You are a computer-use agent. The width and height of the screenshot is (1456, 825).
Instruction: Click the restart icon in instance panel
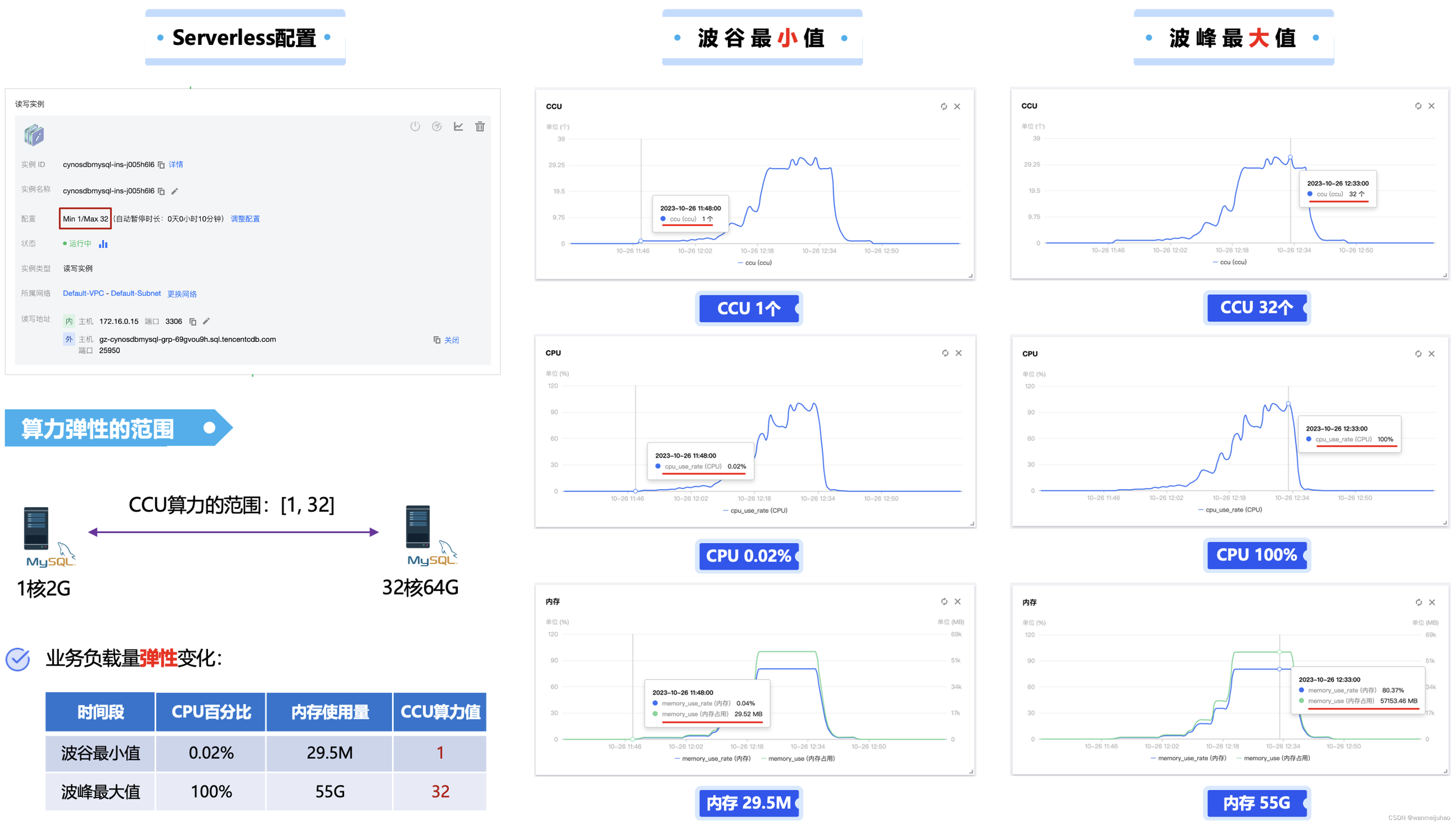click(x=436, y=126)
